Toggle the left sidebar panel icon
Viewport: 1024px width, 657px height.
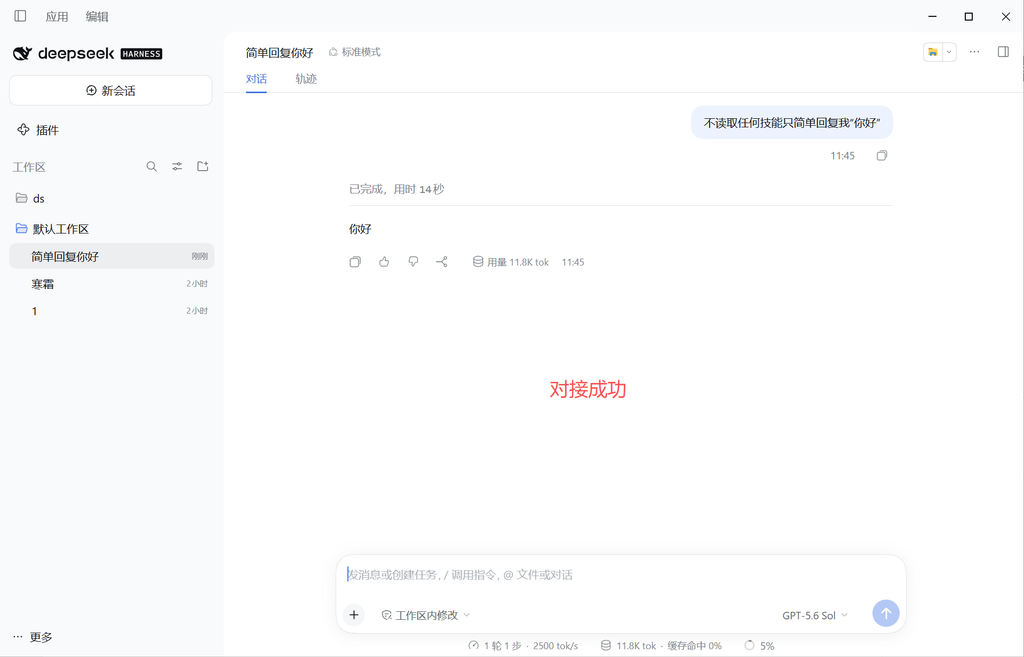tap(20, 16)
